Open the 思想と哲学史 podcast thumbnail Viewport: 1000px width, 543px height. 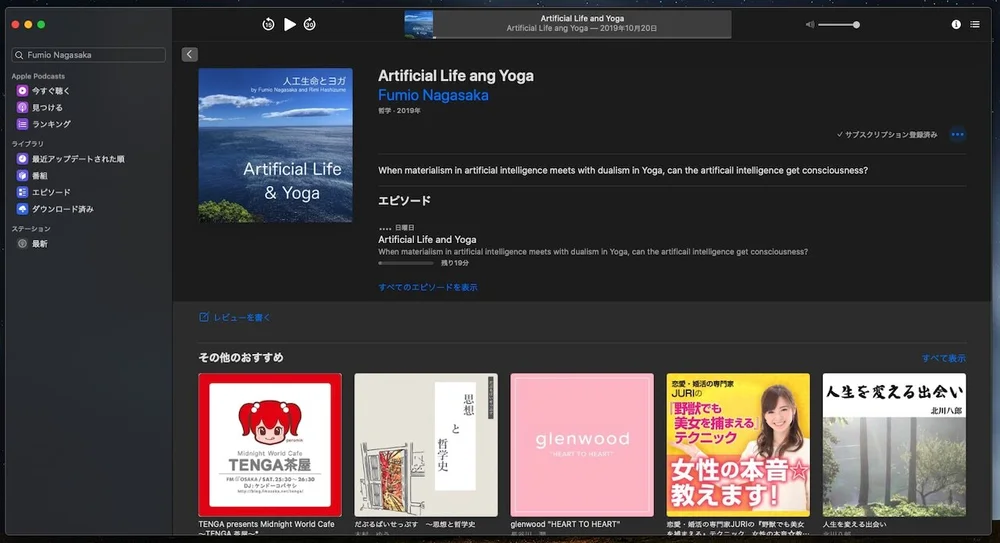click(426, 445)
